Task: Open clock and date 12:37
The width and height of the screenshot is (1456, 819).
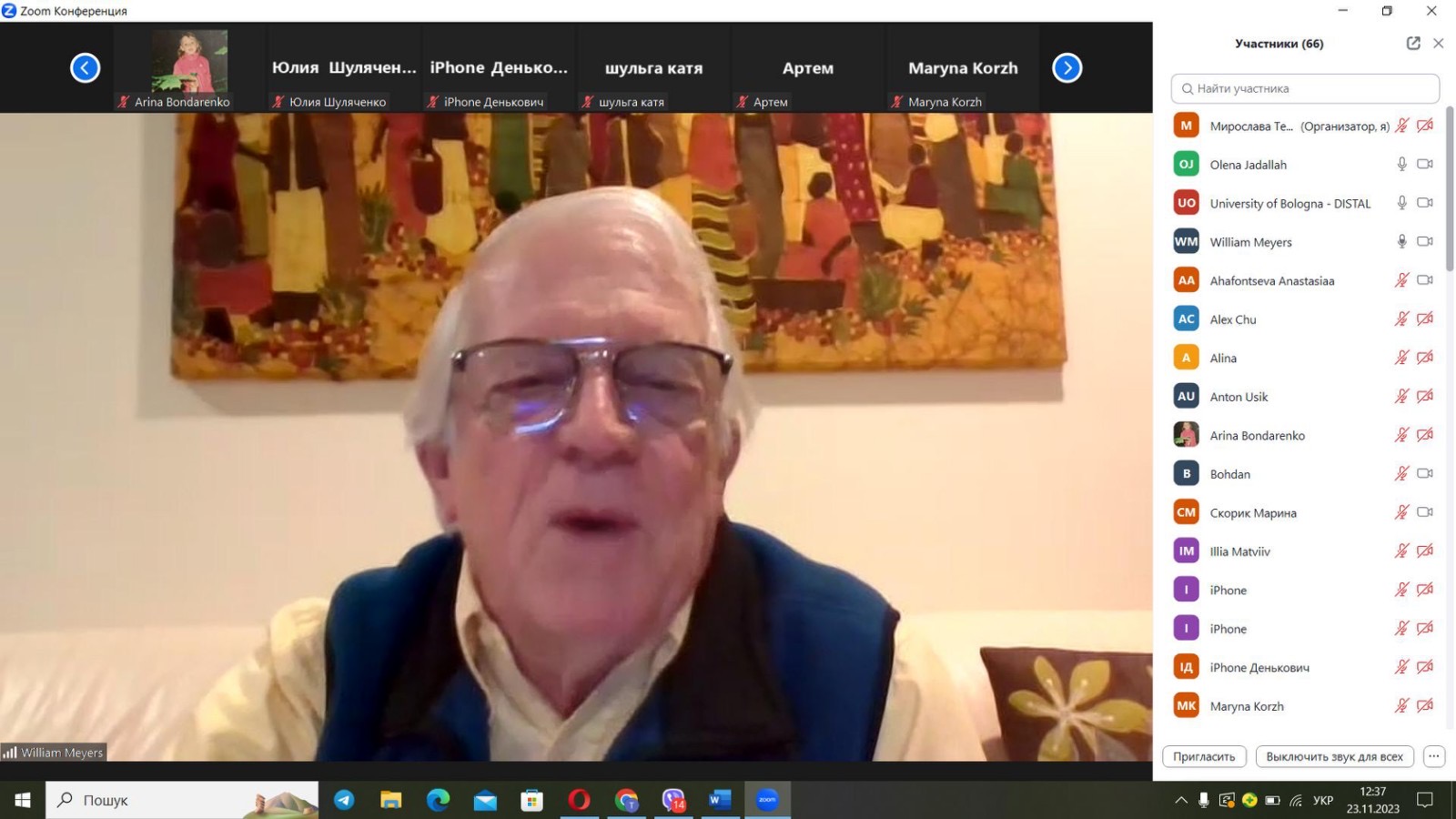Action: coord(1373,800)
